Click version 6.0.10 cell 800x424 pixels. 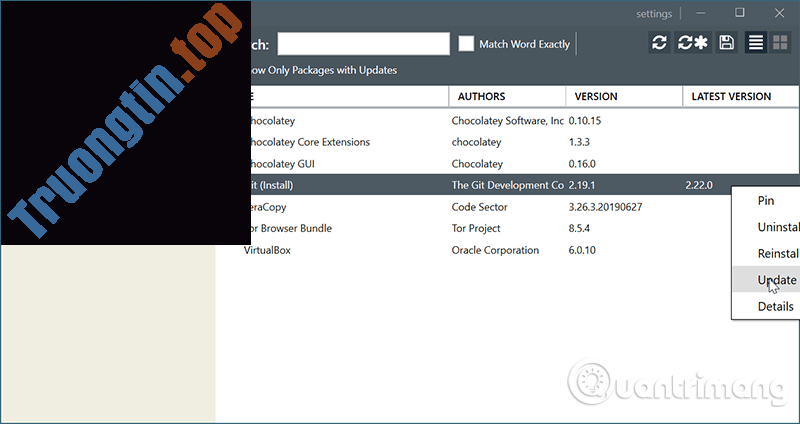point(582,250)
